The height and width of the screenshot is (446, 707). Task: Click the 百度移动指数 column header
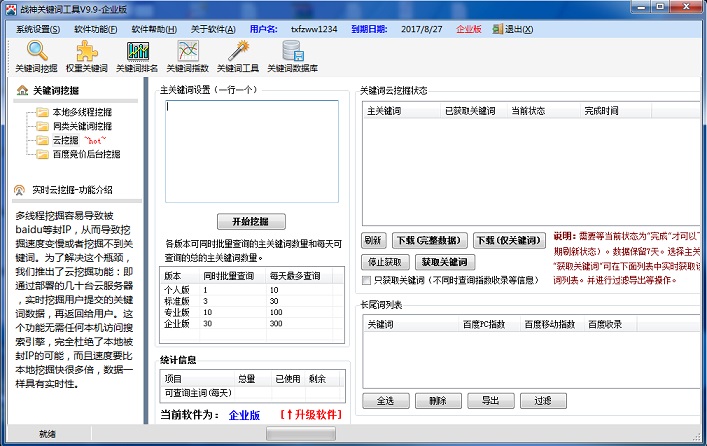pyautogui.click(x=552, y=324)
